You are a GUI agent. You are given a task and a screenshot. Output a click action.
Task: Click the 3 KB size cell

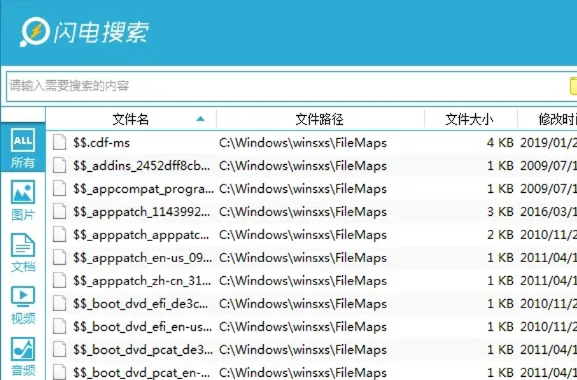point(500,212)
